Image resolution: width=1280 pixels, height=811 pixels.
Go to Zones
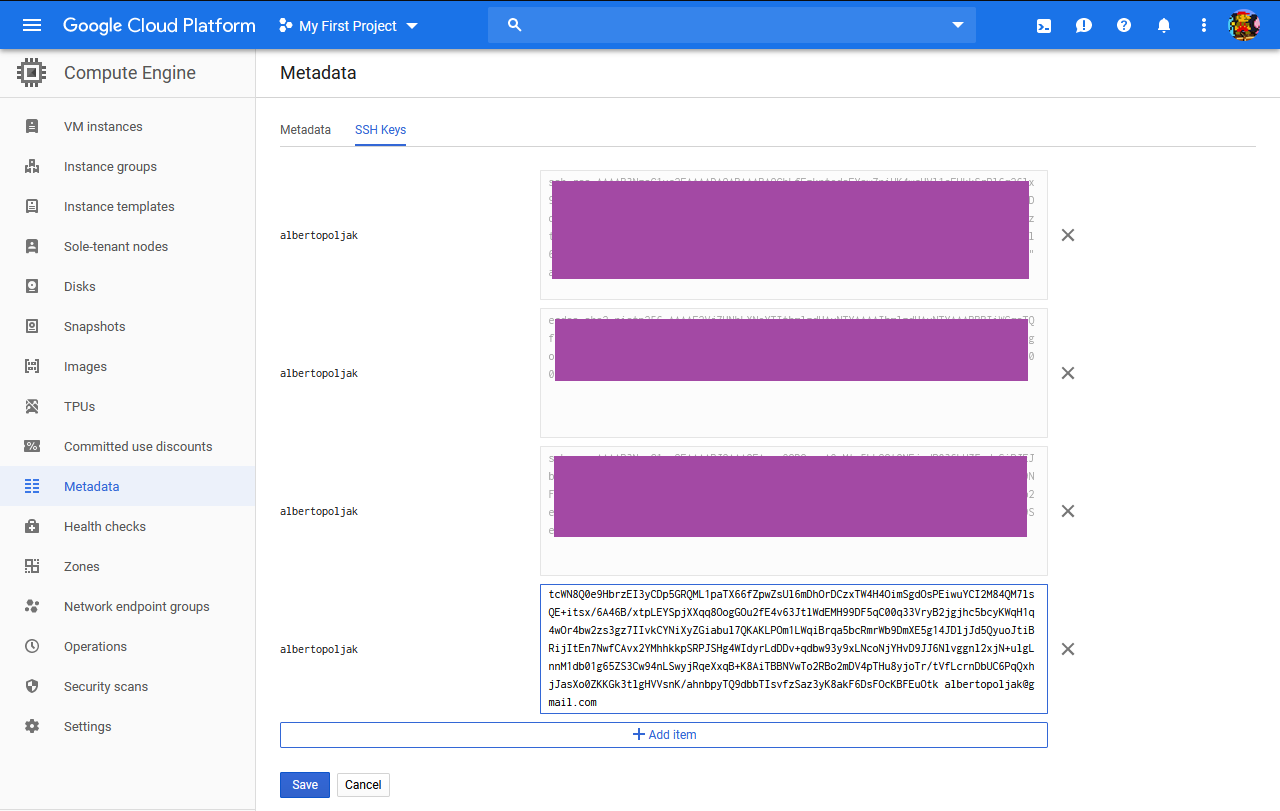[x=82, y=567]
